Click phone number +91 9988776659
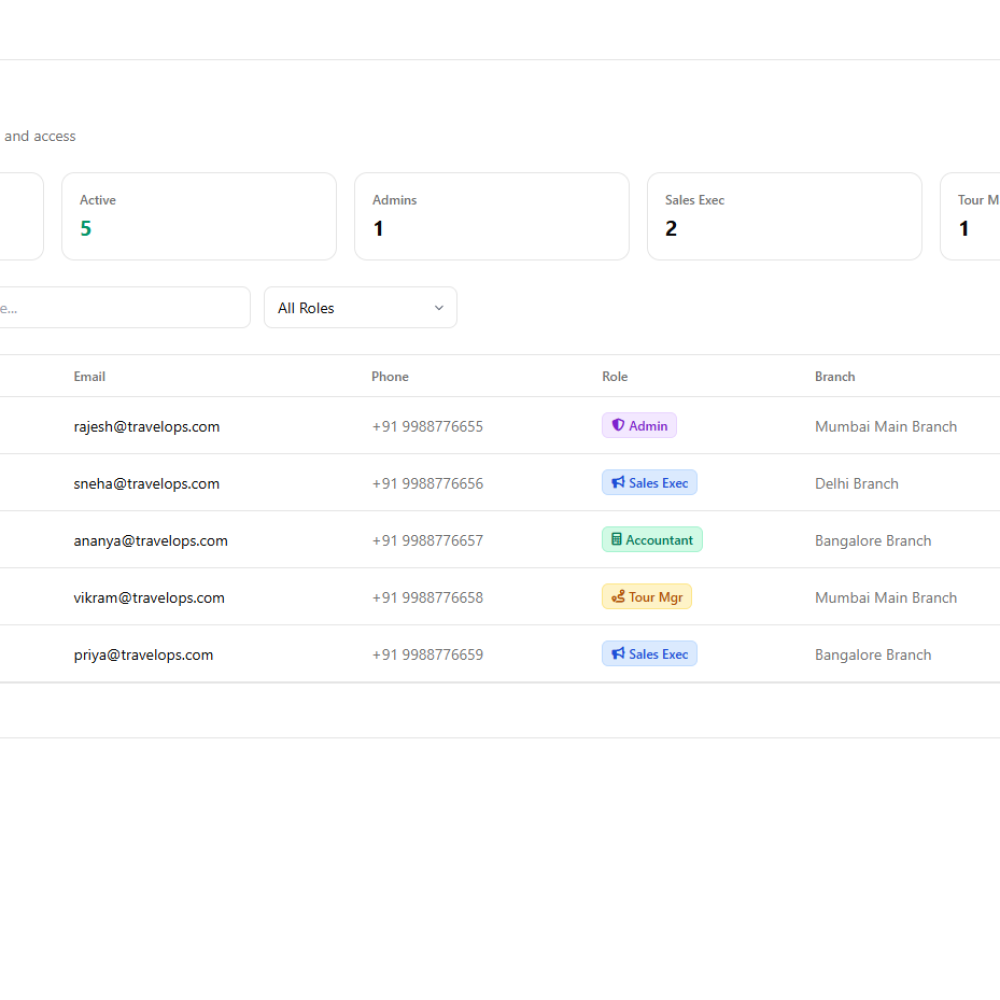 pos(428,655)
